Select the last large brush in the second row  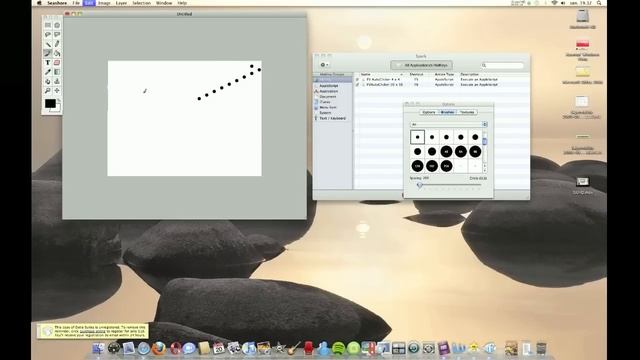coord(475,152)
